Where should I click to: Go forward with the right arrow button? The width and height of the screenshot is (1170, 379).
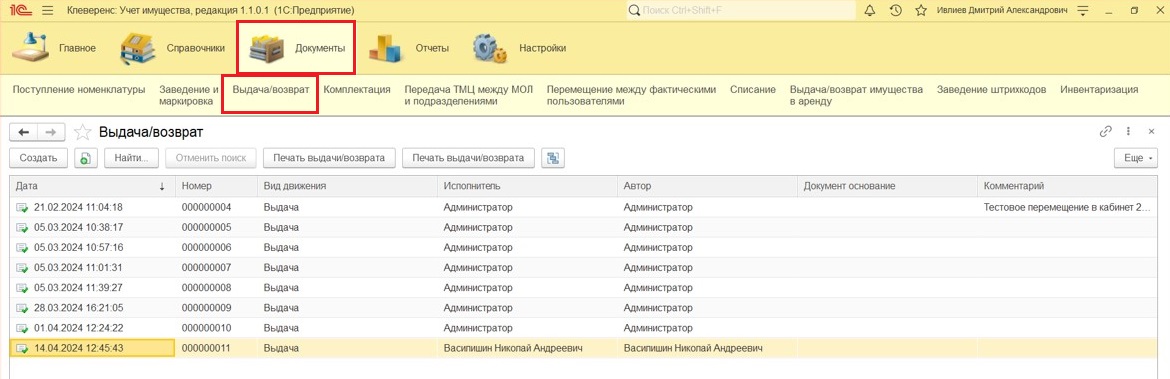[51, 132]
